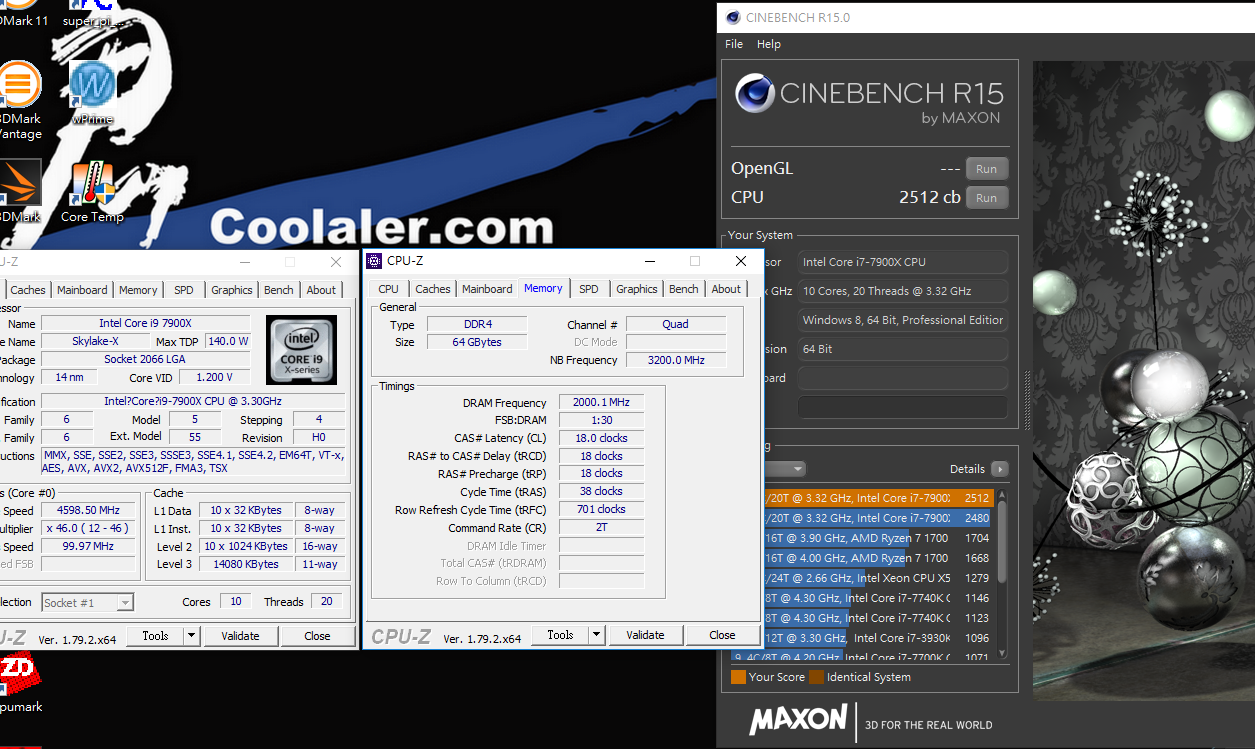Click the '10 Cores, 20 Threads @ 3.32 GHz' field
This screenshot has height=749, width=1255.
[x=903, y=291]
